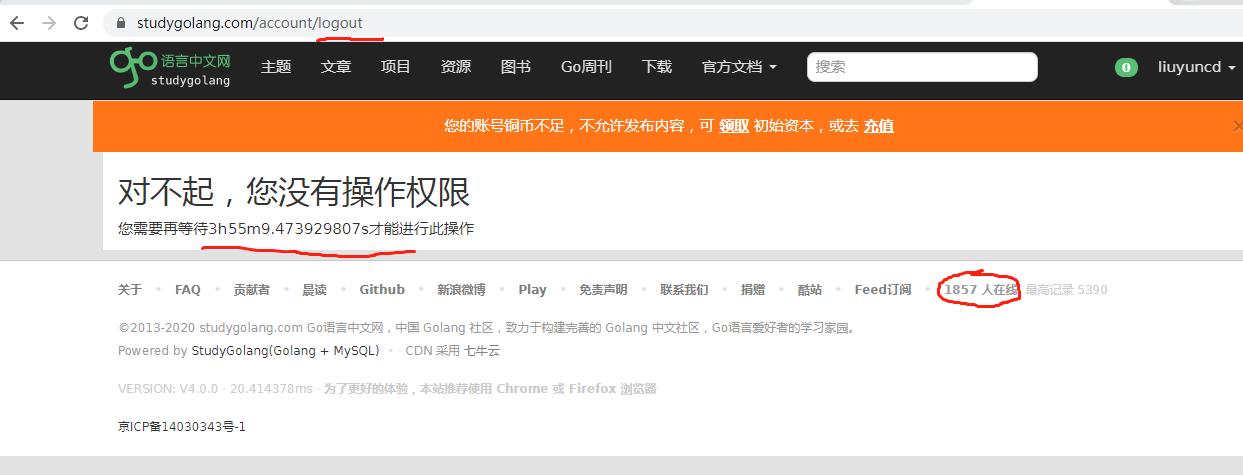Image resolution: width=1243 pixels, height=475 pixels.
Task: Open the Go周刊 nav menu item
Action: (x=586, y=67)
